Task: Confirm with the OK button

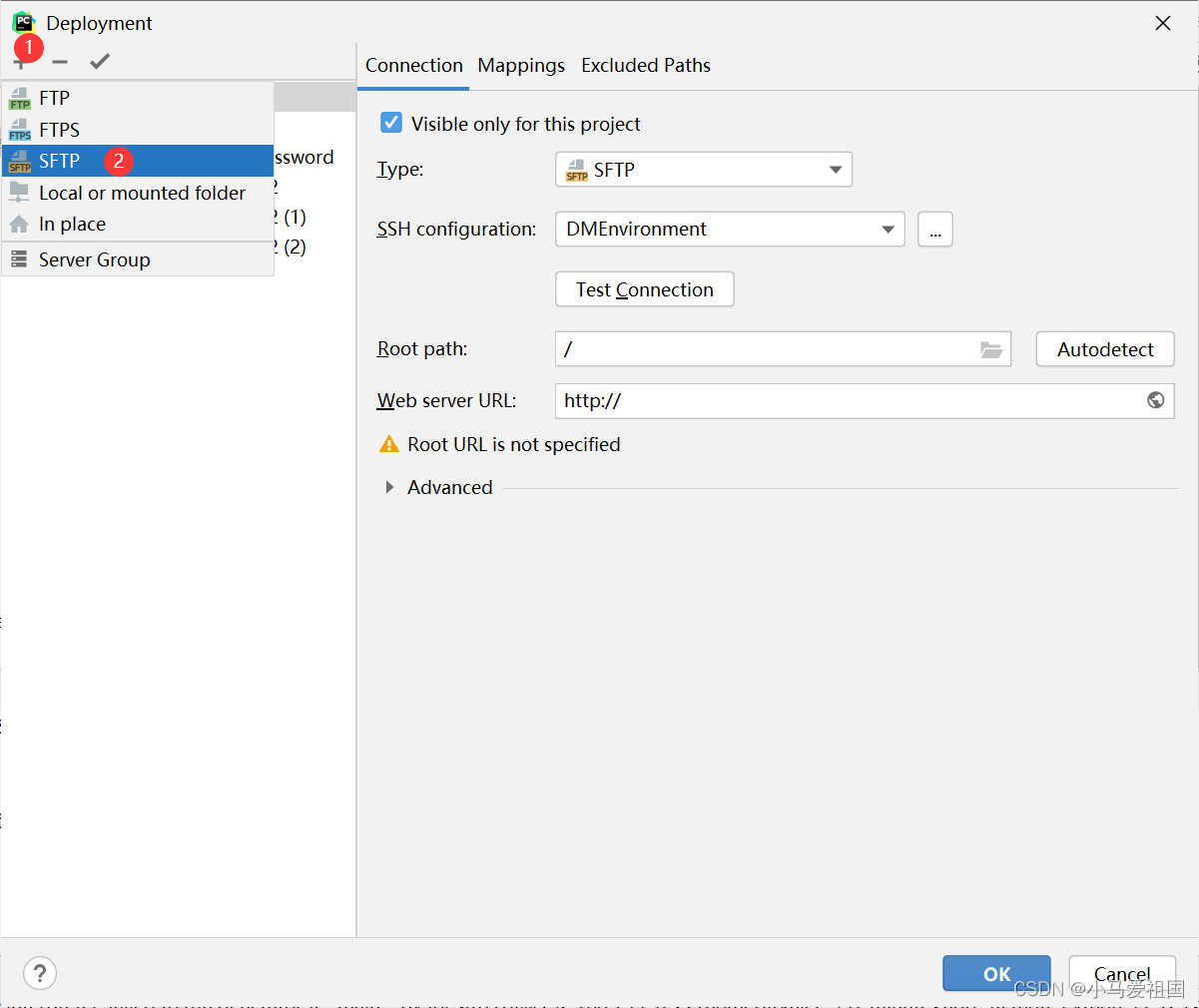Action: (996, 974)
